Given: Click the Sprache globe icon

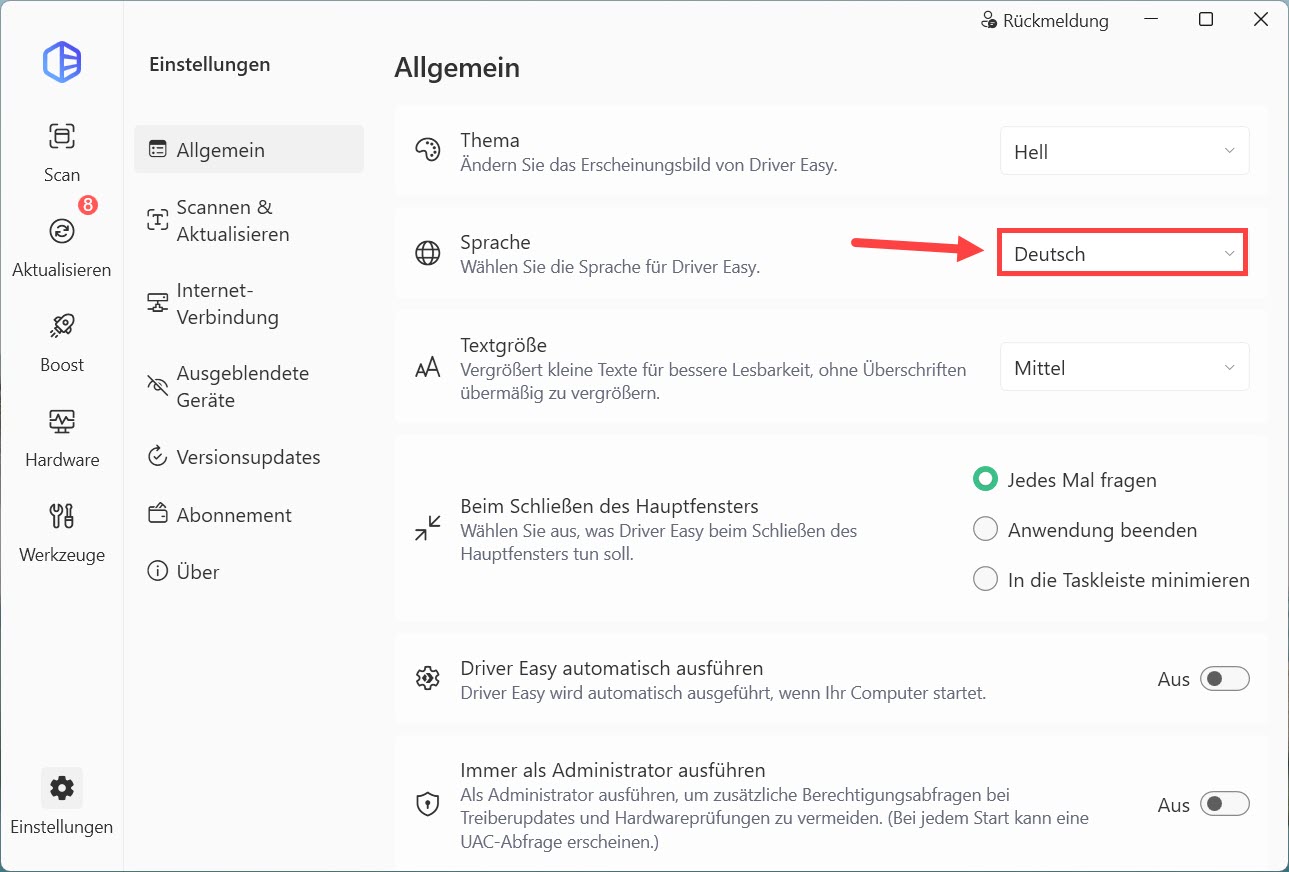Looking at the screenshot, I should [427, 254].
